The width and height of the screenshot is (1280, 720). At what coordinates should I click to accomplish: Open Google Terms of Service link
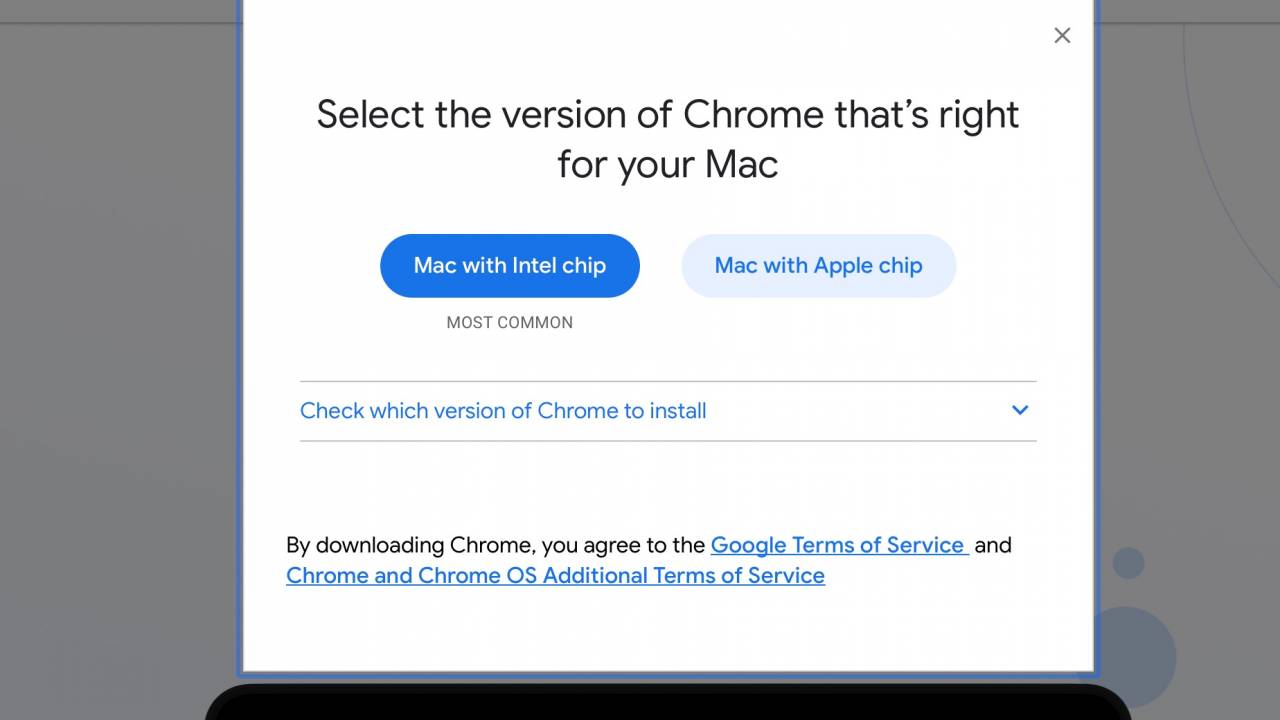pyautogui.click(x=838, y=545)
